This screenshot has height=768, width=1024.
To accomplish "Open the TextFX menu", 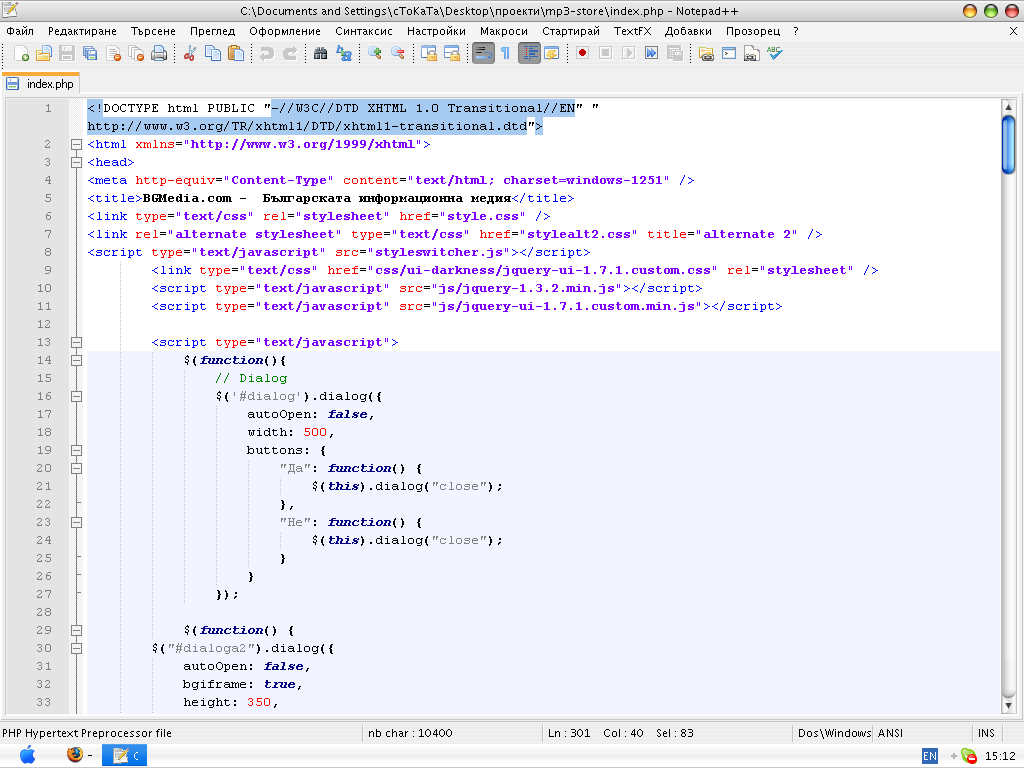I will coord(632,31).
